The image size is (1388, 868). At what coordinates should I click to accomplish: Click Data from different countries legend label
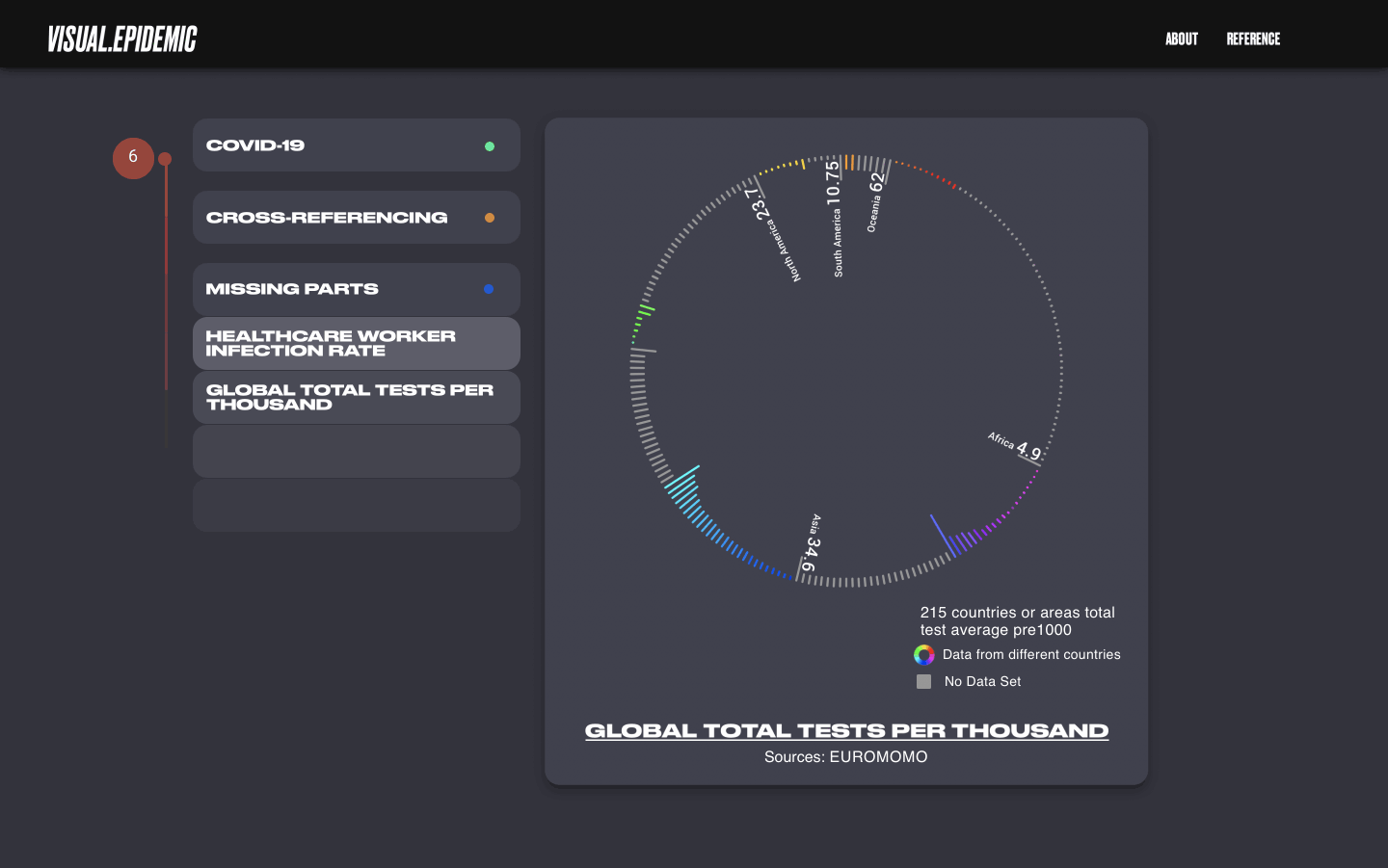1031,655
